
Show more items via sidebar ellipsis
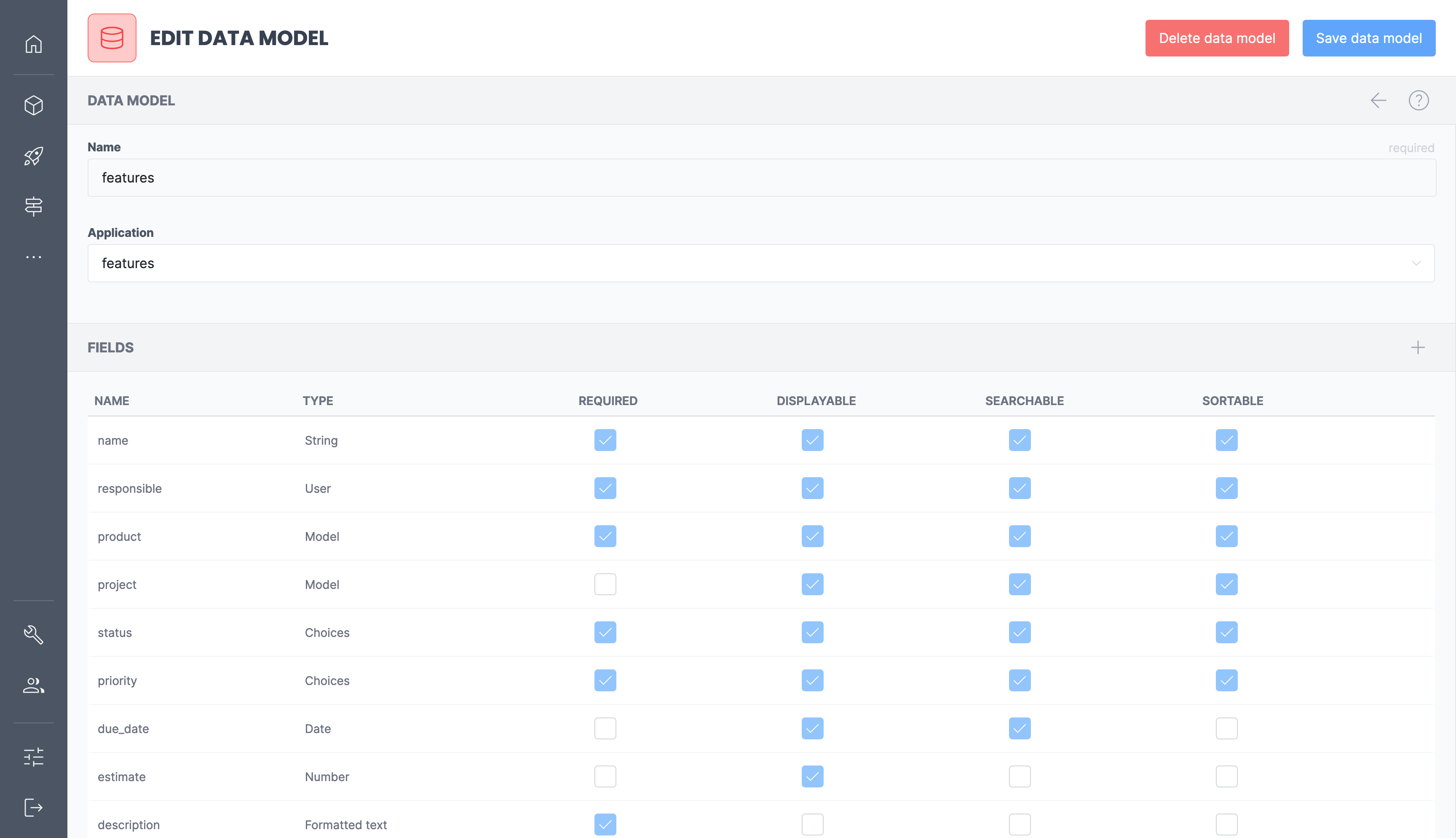tap(33, 257)
